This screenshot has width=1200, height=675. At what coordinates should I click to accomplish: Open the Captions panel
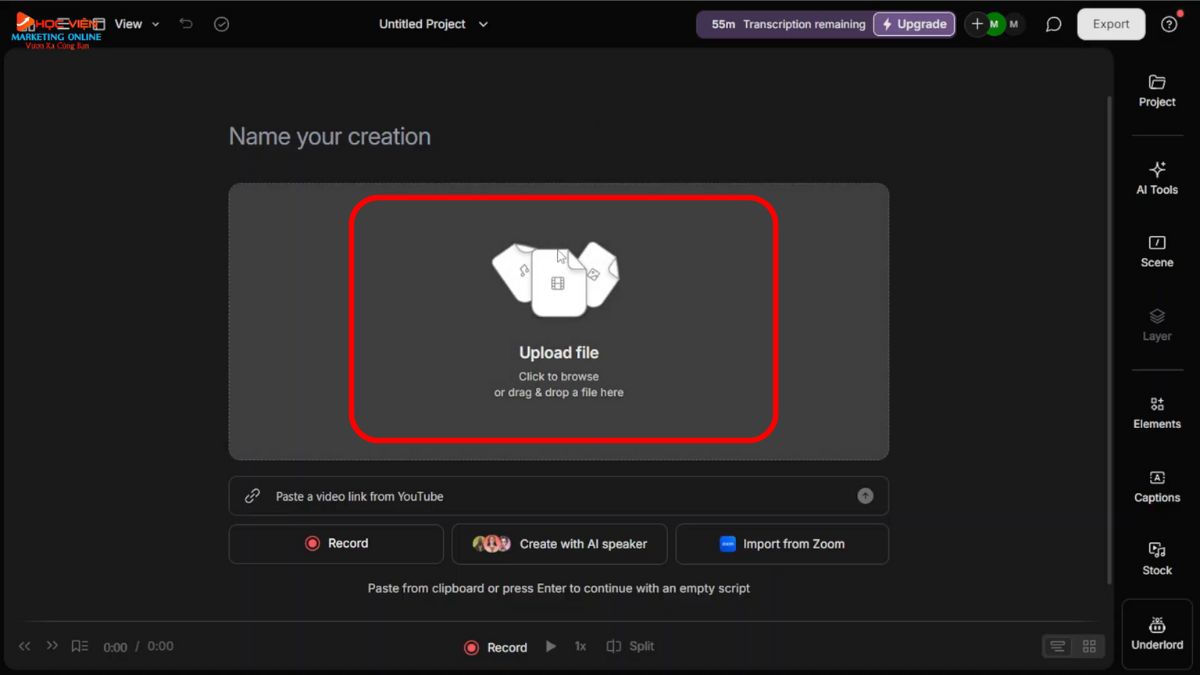click(x=1157, y=486)
